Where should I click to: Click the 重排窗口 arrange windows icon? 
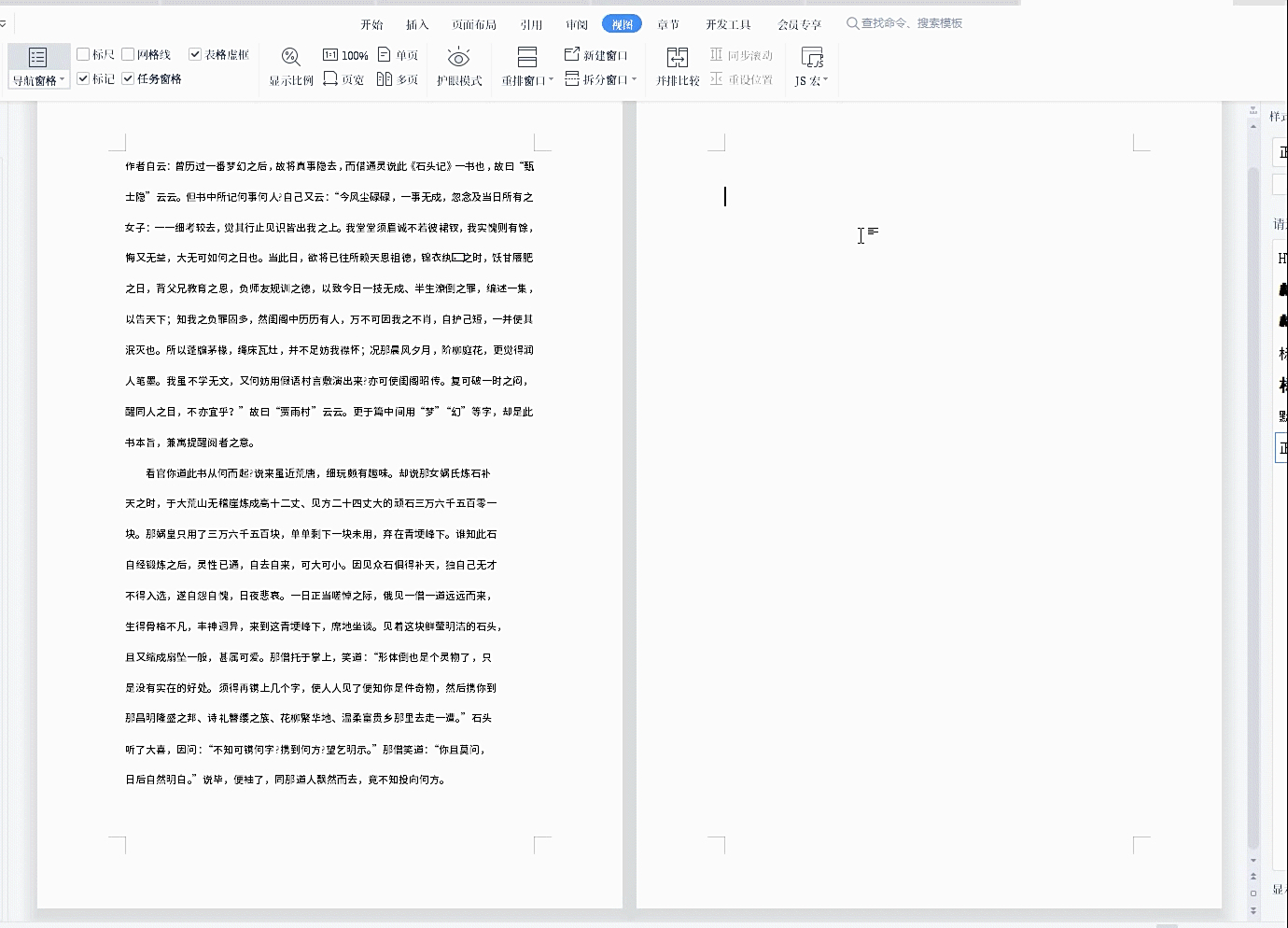[527, 58]
